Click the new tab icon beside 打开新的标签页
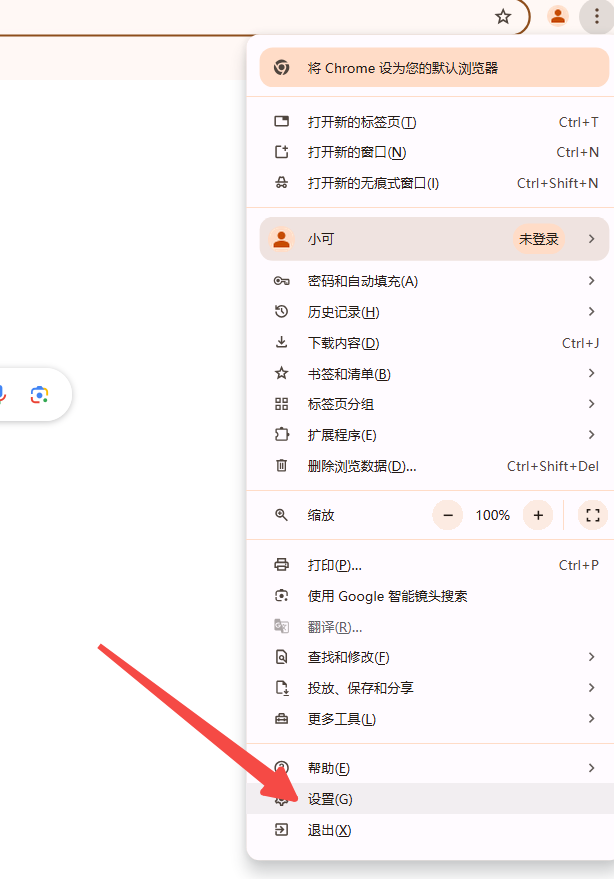The width and height of the screenshot is (614, 879). [x=281, y=122]
